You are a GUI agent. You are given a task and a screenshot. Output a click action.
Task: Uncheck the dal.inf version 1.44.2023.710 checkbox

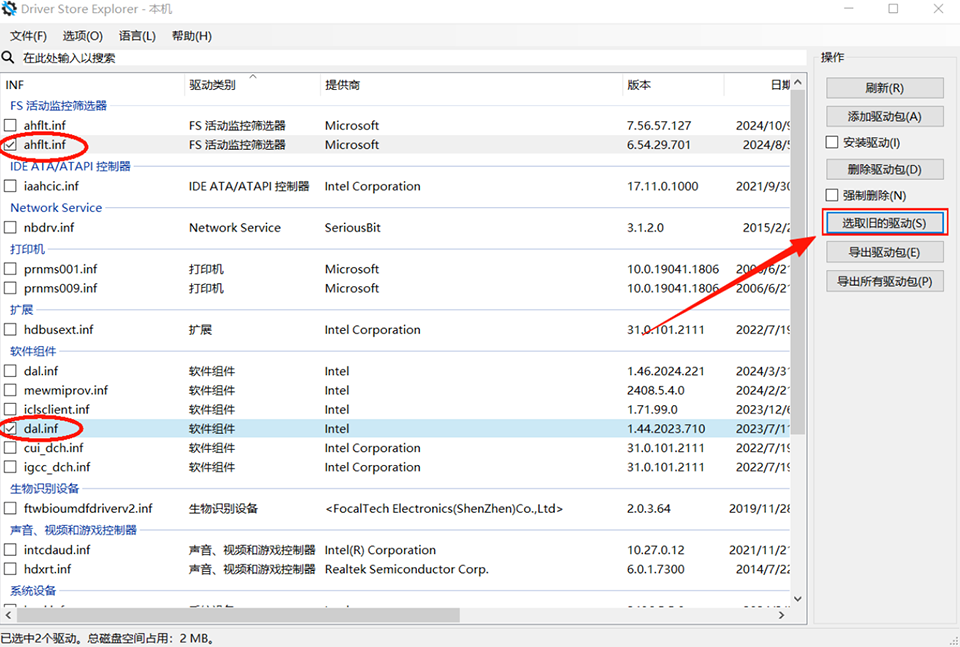tap(10, 428)
